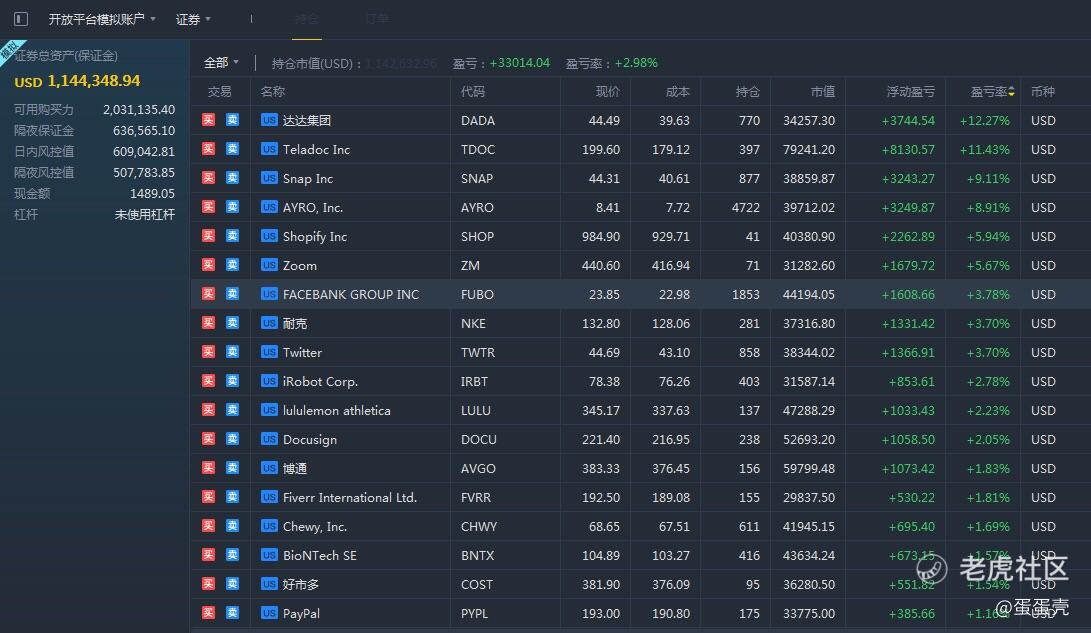Click the 持仓 quantity column header
The image size is (1091, 633).
pos(748,91)
